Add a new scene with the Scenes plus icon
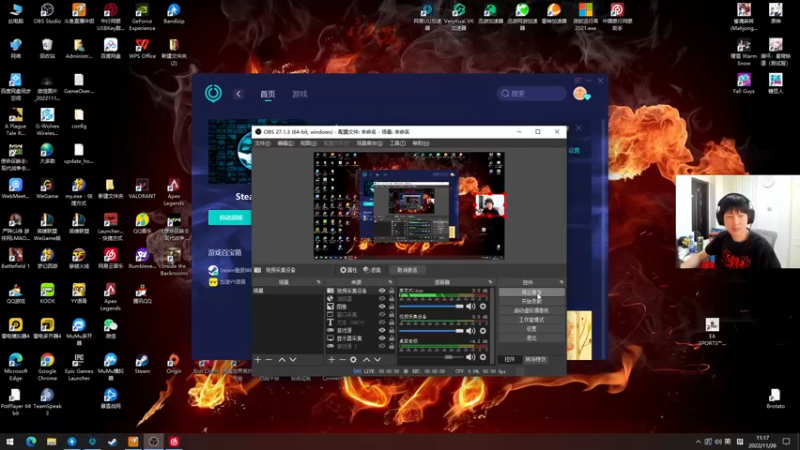 258,360
